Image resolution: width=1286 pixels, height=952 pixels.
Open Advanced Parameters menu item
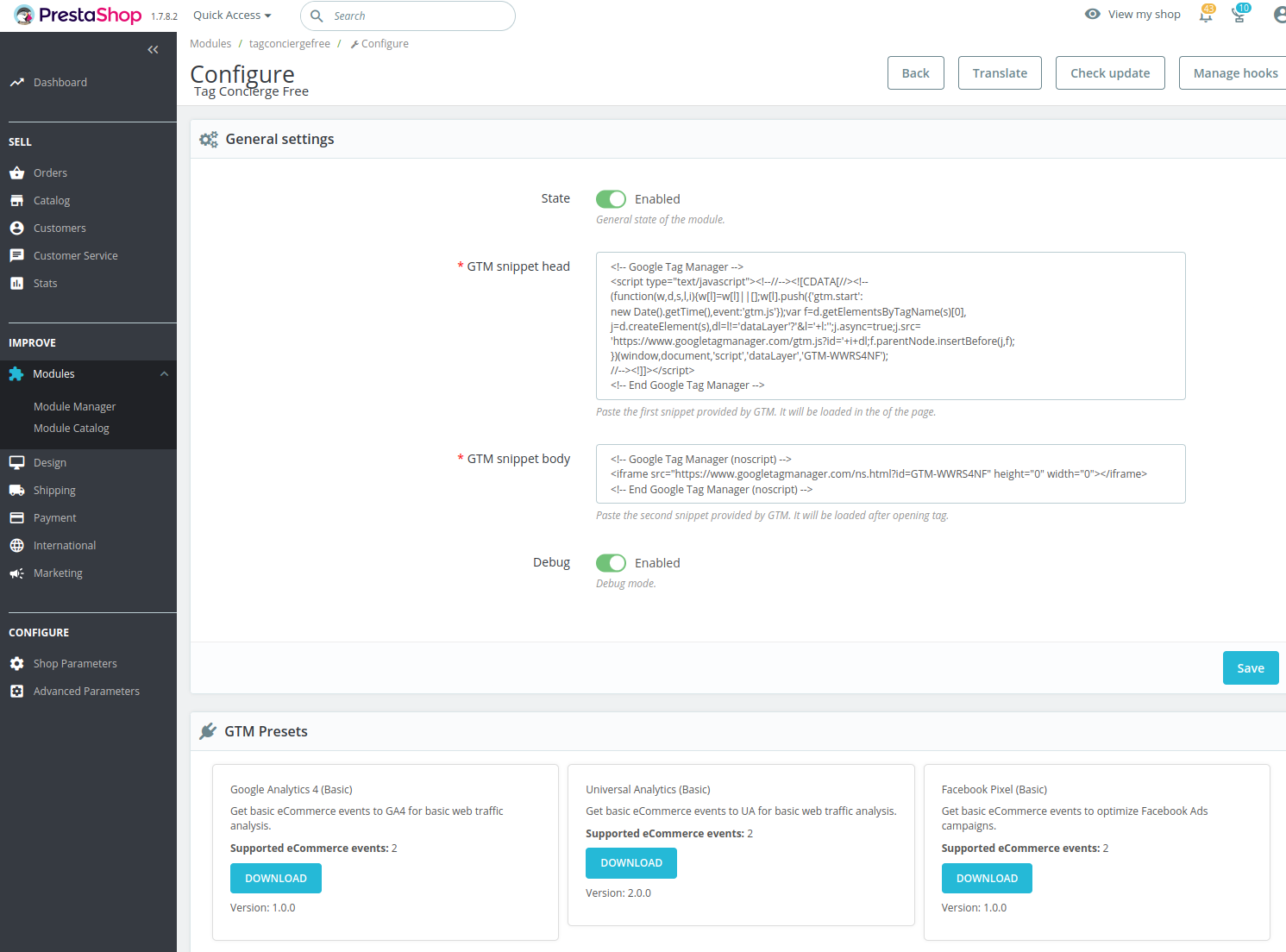click(x=86, y=692)
